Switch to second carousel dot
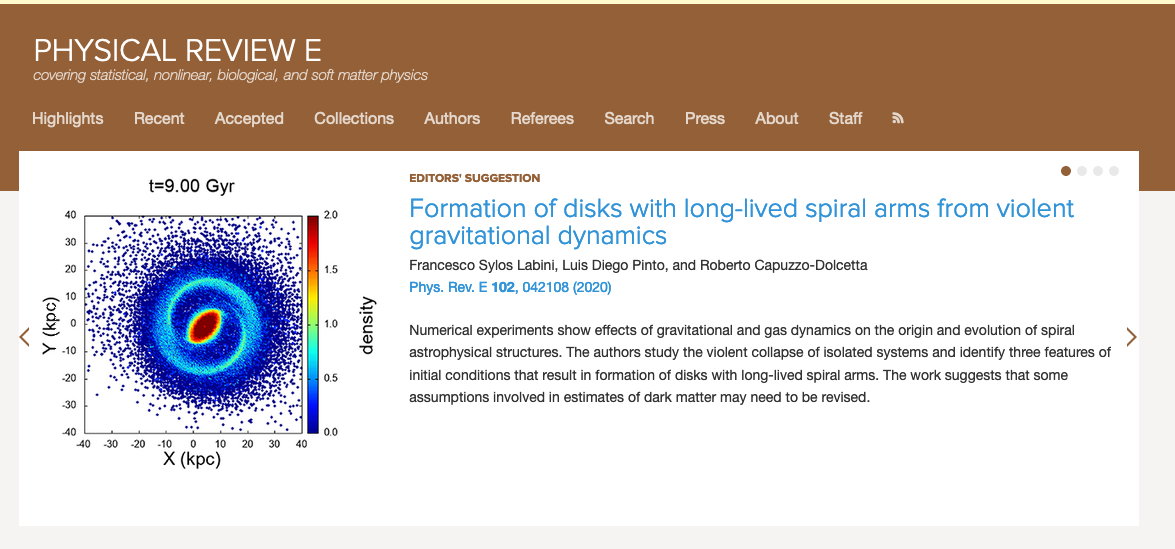The image size is (1175, 549). 1082,171
